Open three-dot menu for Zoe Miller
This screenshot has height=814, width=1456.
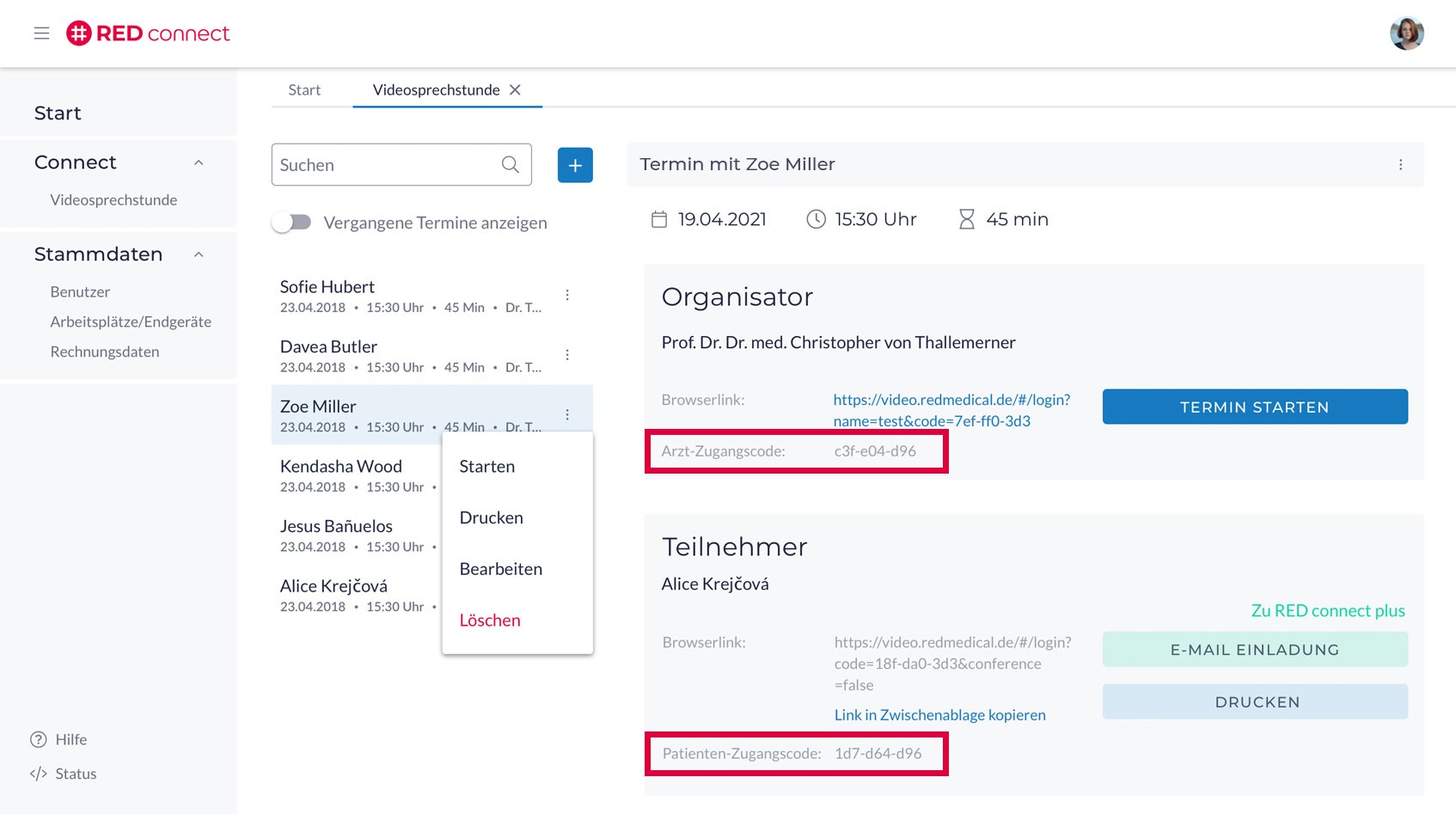567,414
